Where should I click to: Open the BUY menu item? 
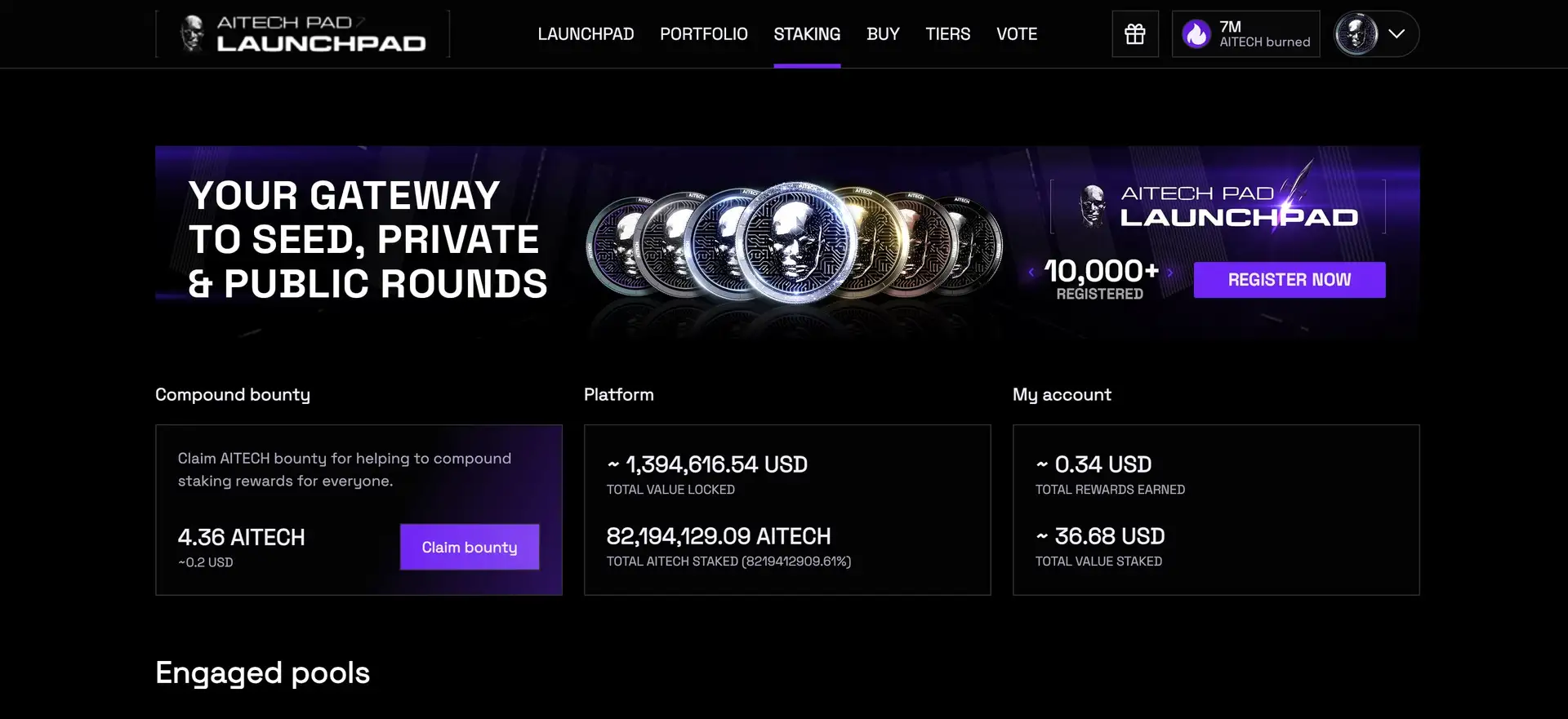tap(883, 34)
